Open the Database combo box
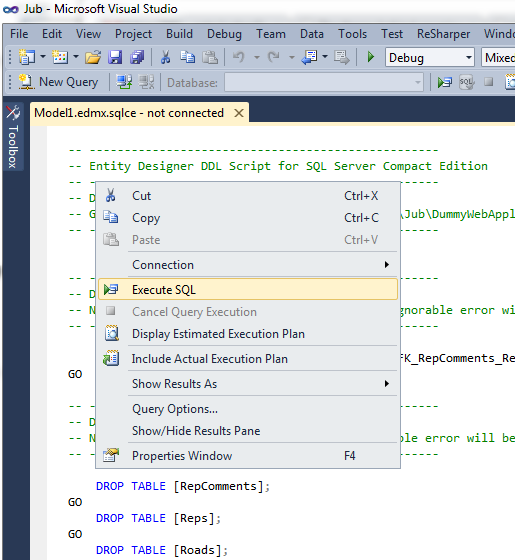This screenshot has width=515, height=560. coord(324,83)
